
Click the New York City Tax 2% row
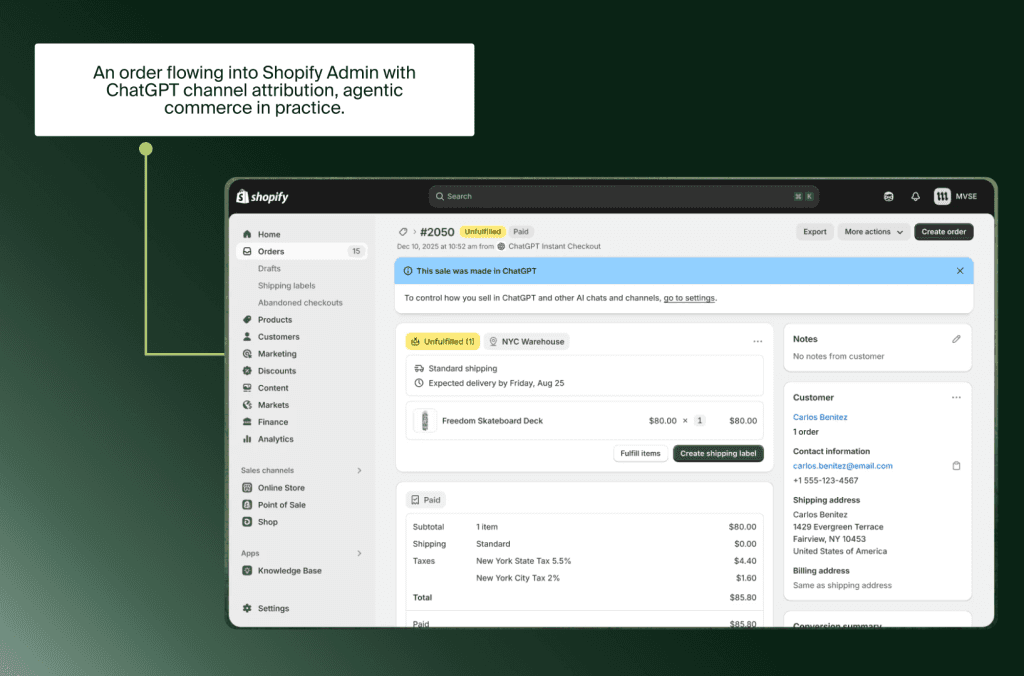click(x=584, y=578)
